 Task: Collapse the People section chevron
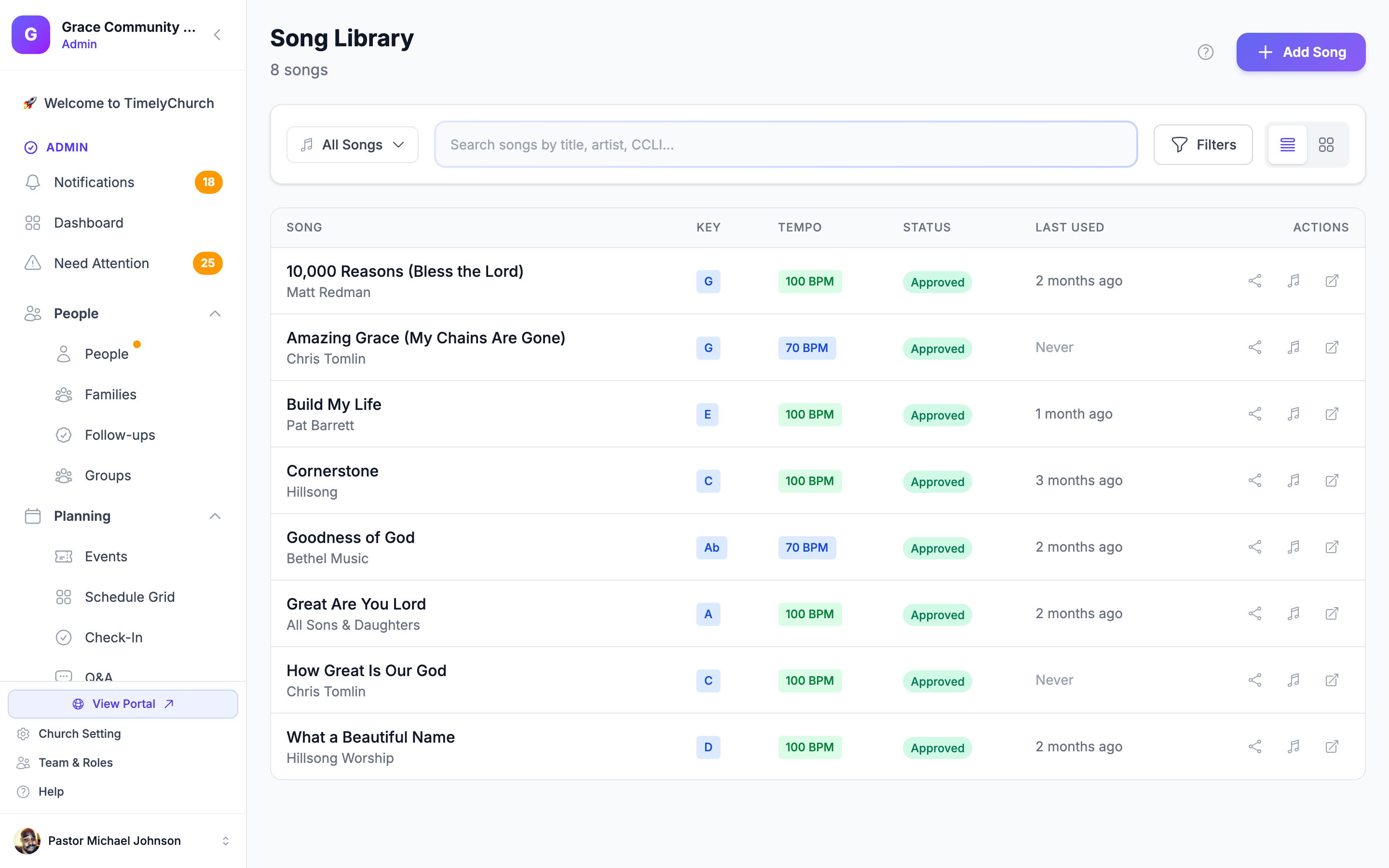click(215, 313)
